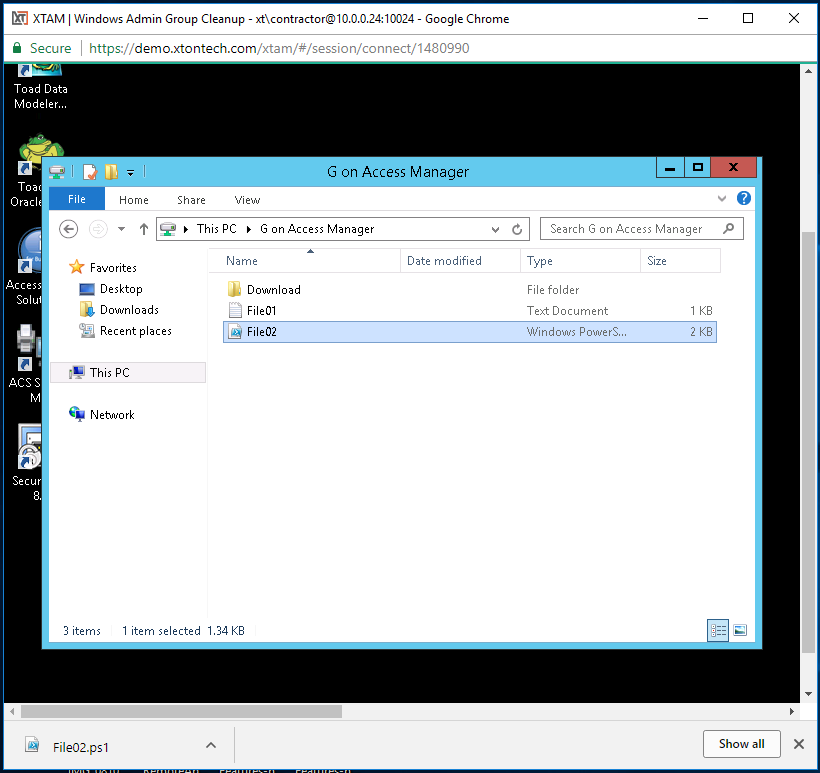Switch to large icons view
This screenshot has width=820, height=773.
click(740, 630)
